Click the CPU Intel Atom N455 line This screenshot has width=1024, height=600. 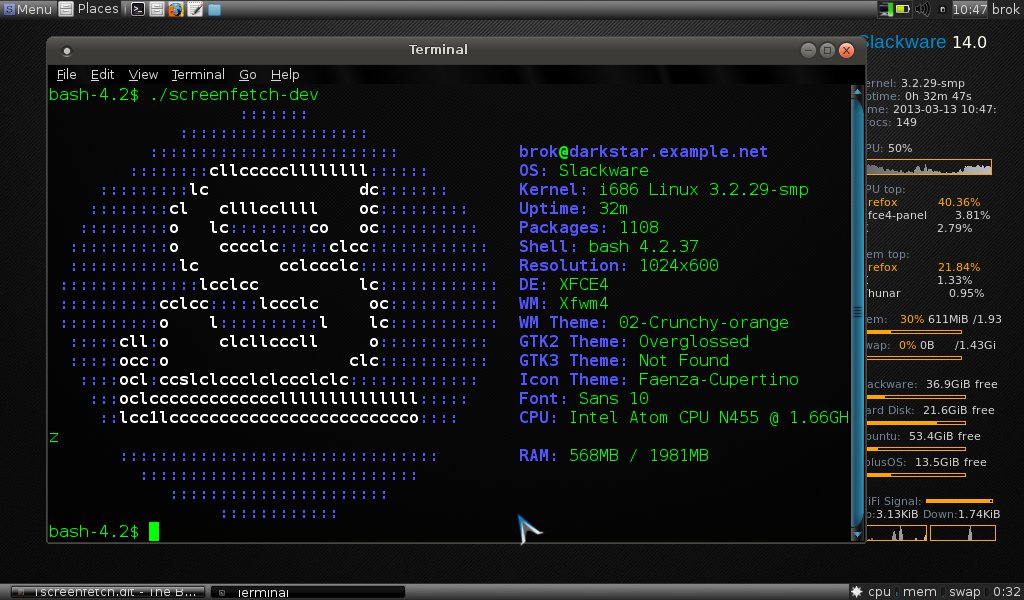[684, 417]
